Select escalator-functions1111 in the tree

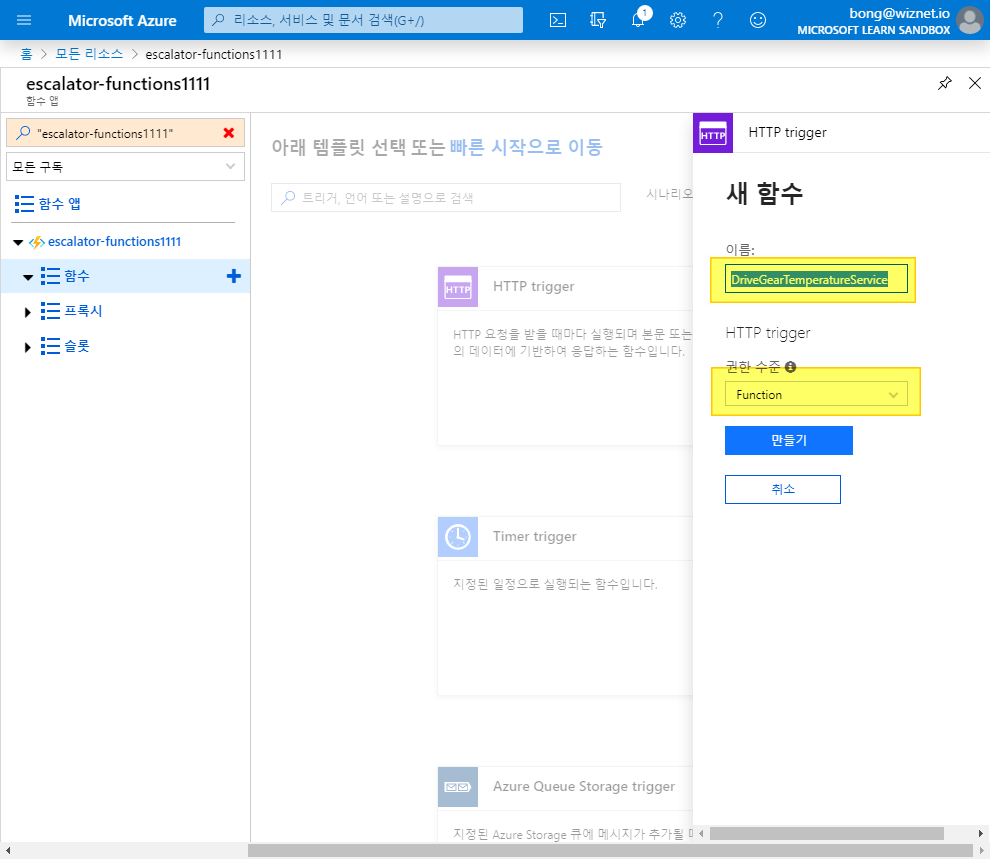tap(114, 242)
